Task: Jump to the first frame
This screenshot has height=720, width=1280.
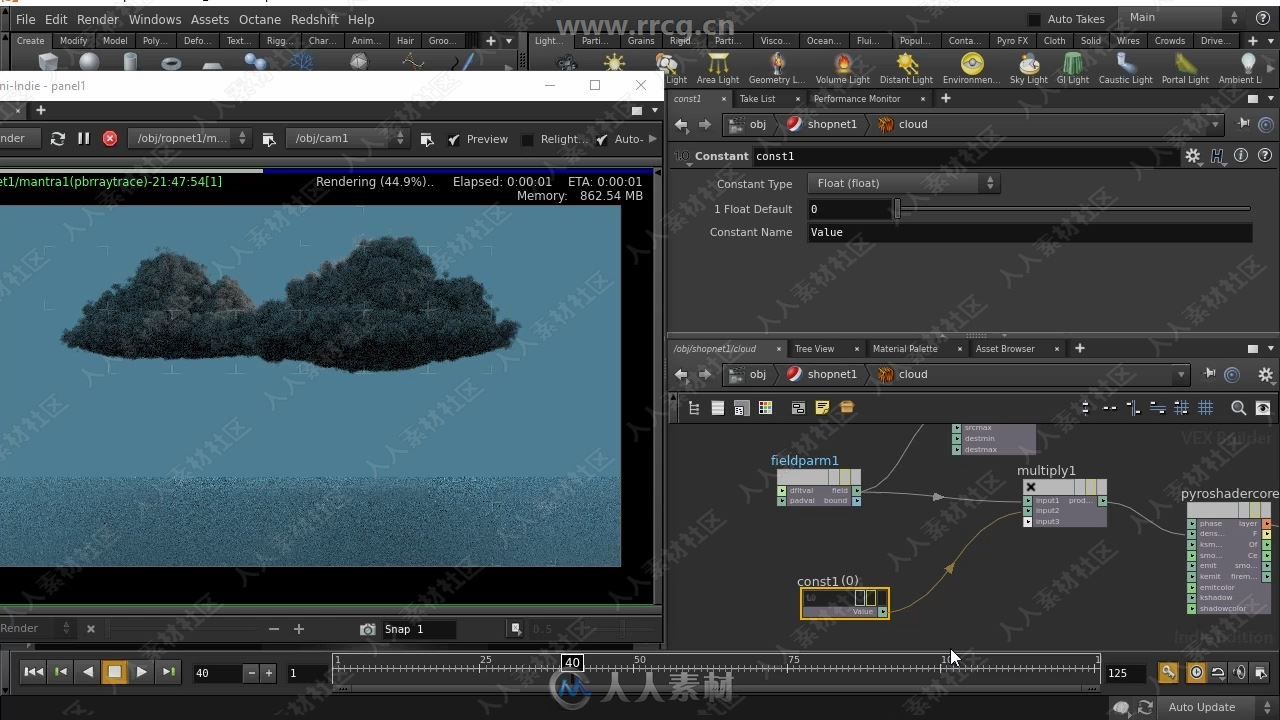Action: 33,672
